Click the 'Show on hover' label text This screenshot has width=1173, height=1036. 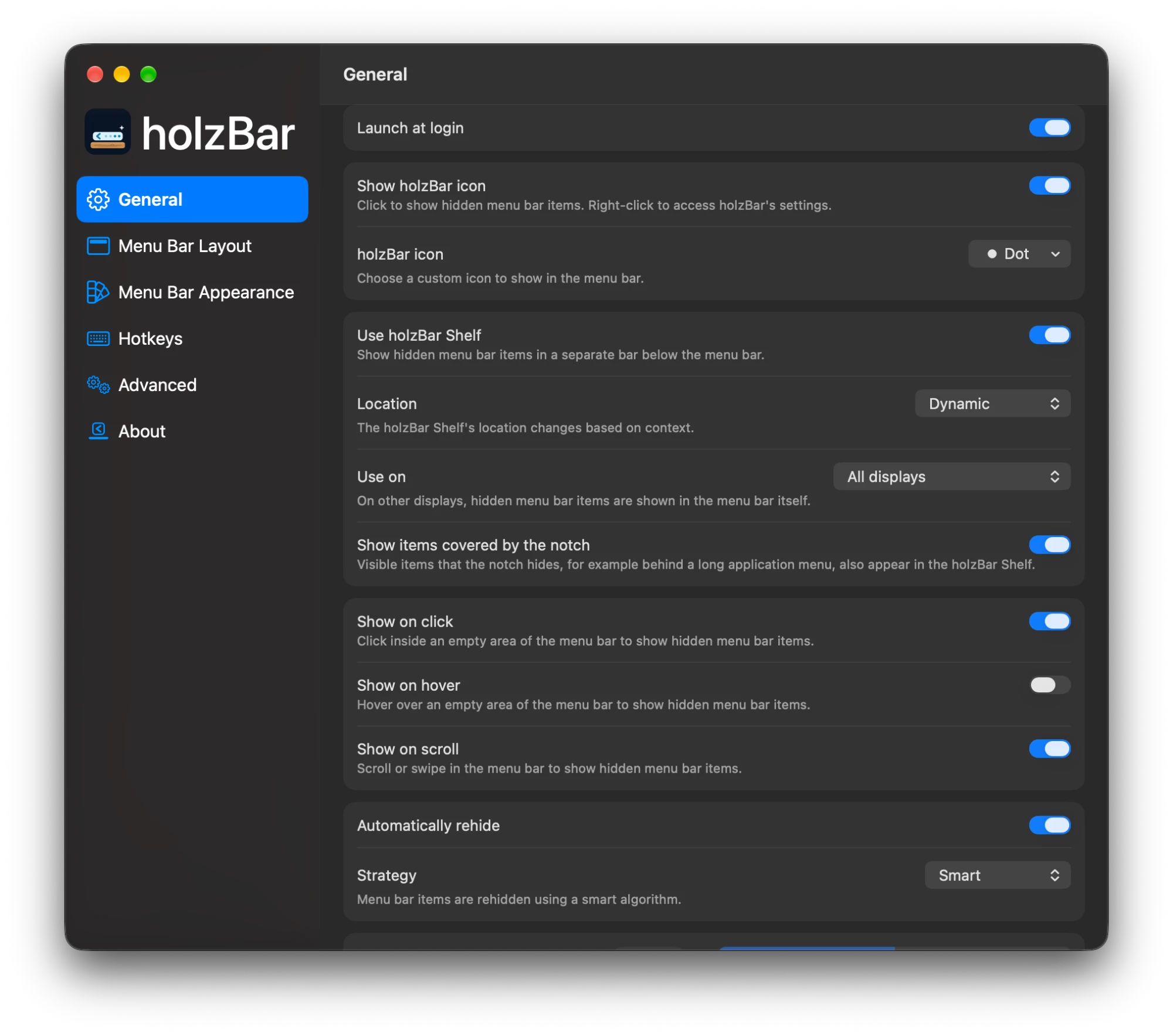point(409,685)
